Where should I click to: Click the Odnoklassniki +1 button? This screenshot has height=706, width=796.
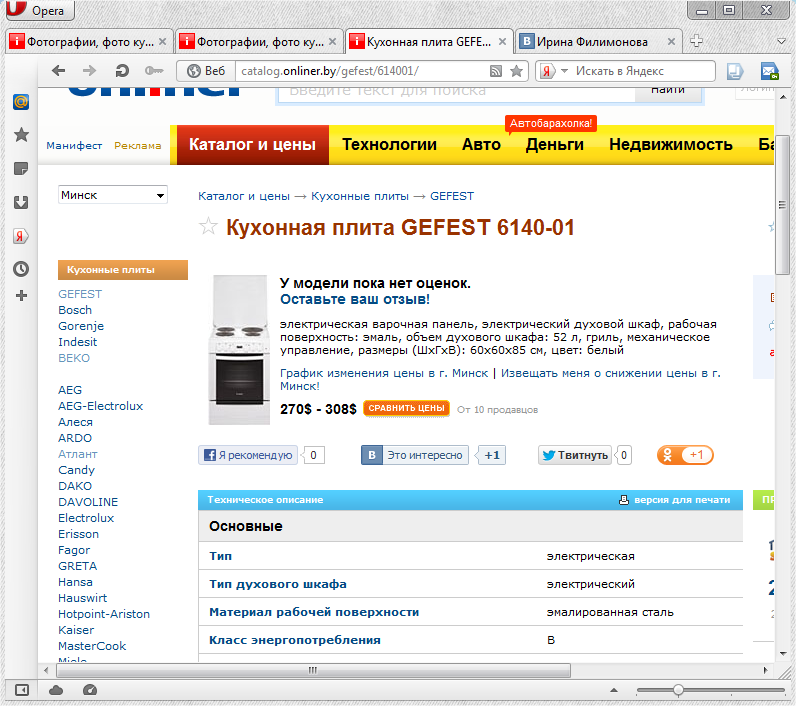(x=685, y=455)
